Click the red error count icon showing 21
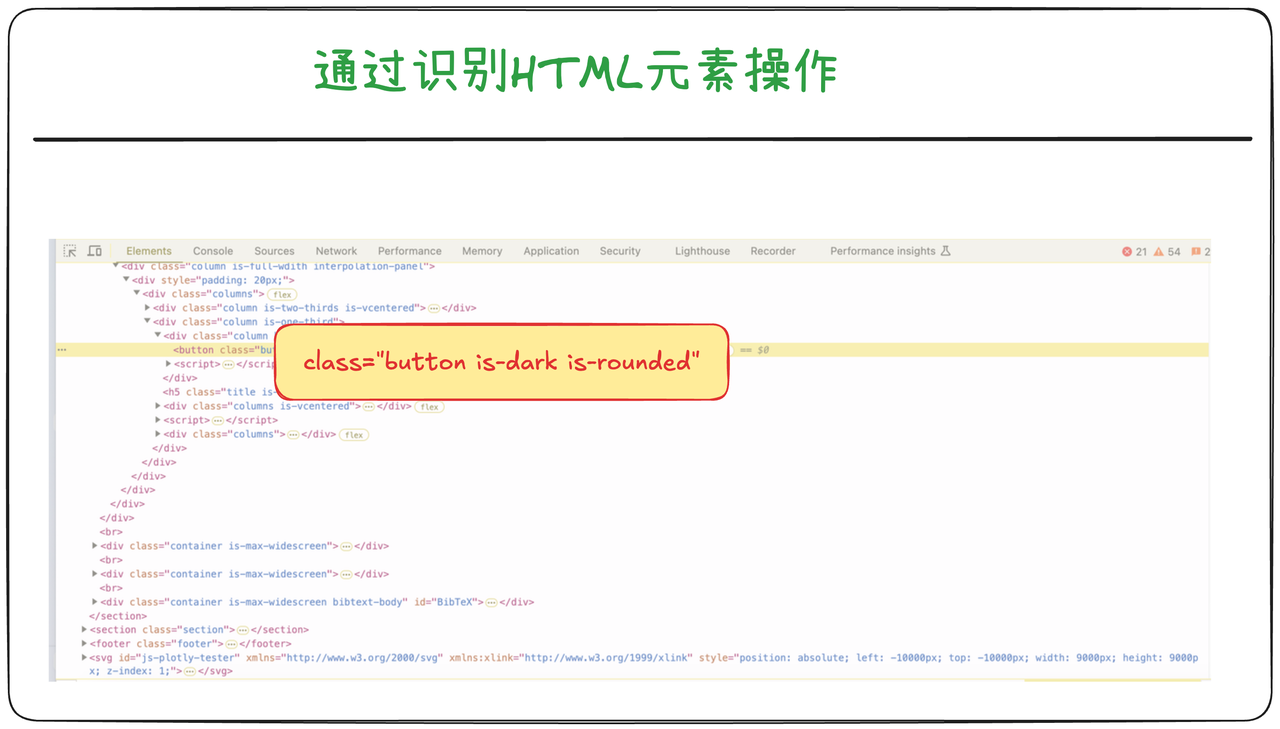The image size is (1280, 729). (x=1127, y=252)
